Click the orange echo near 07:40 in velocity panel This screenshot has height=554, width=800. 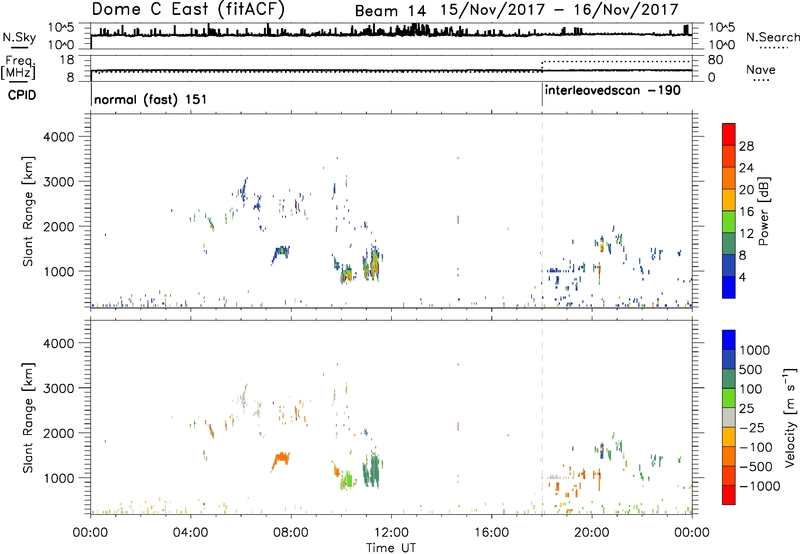[x=281, y=460]
